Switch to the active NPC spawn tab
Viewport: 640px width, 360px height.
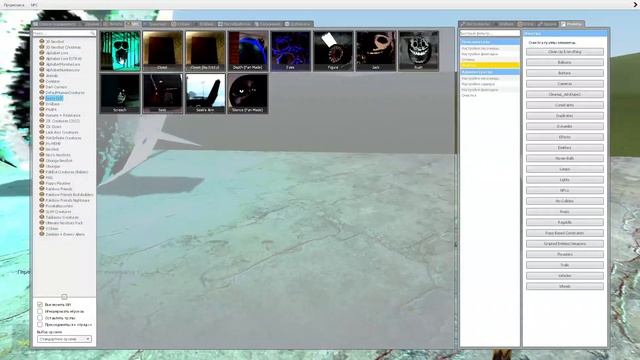133,24
